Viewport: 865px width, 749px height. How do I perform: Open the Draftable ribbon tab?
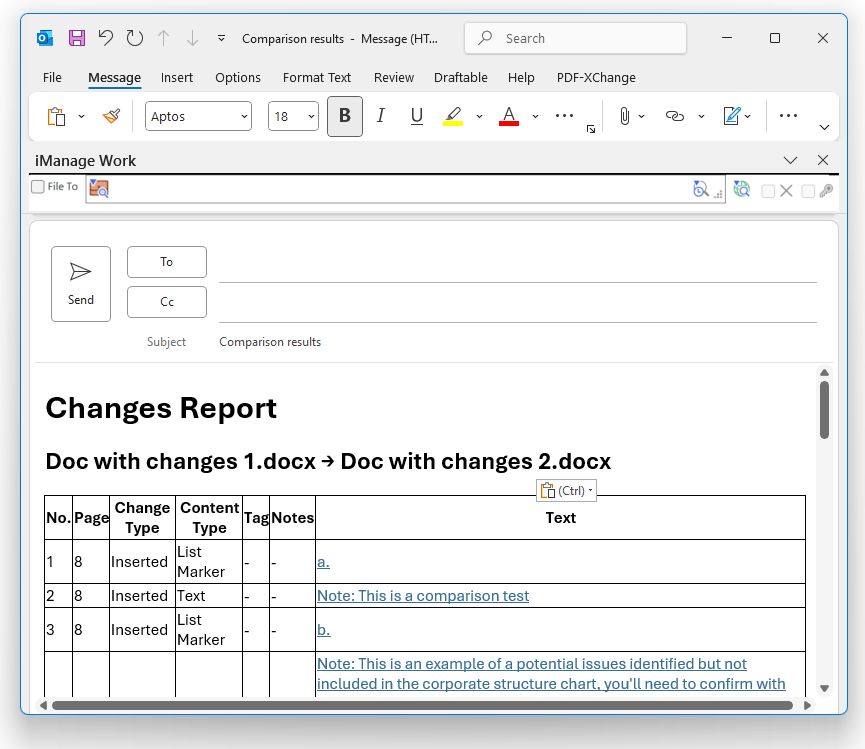click(461, 78)
